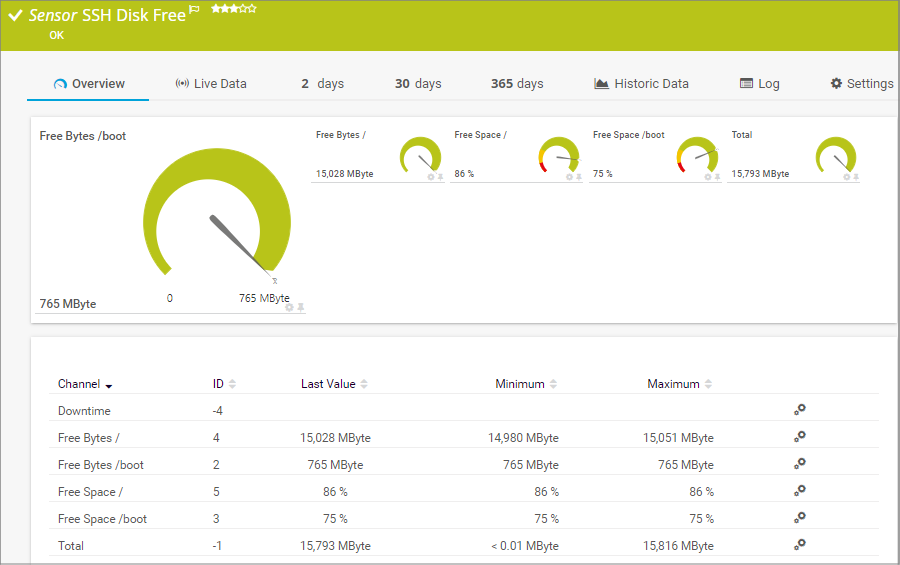Image resolution: width=900 pixels, height=565 pixels.
Task: Open the 30 days graph view
Action: click(x=418, y=84)
